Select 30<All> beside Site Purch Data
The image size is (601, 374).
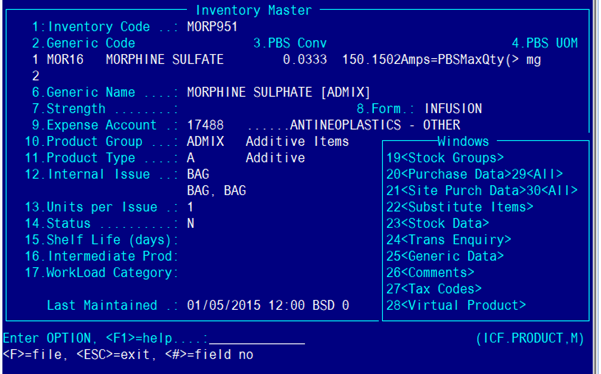(552, 191)
